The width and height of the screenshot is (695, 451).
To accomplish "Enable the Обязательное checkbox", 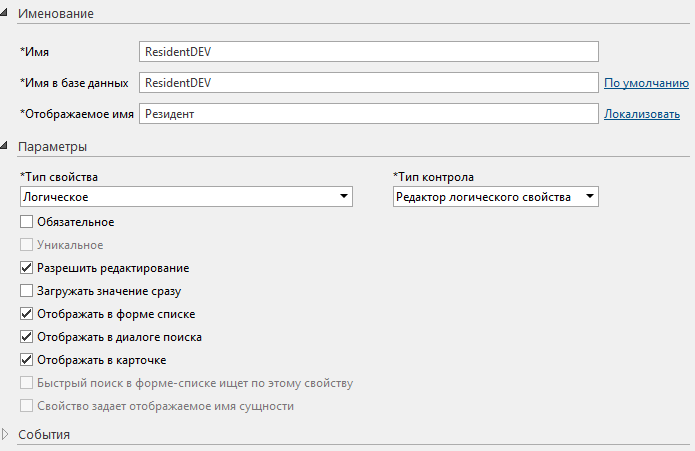I will [27, 222].
